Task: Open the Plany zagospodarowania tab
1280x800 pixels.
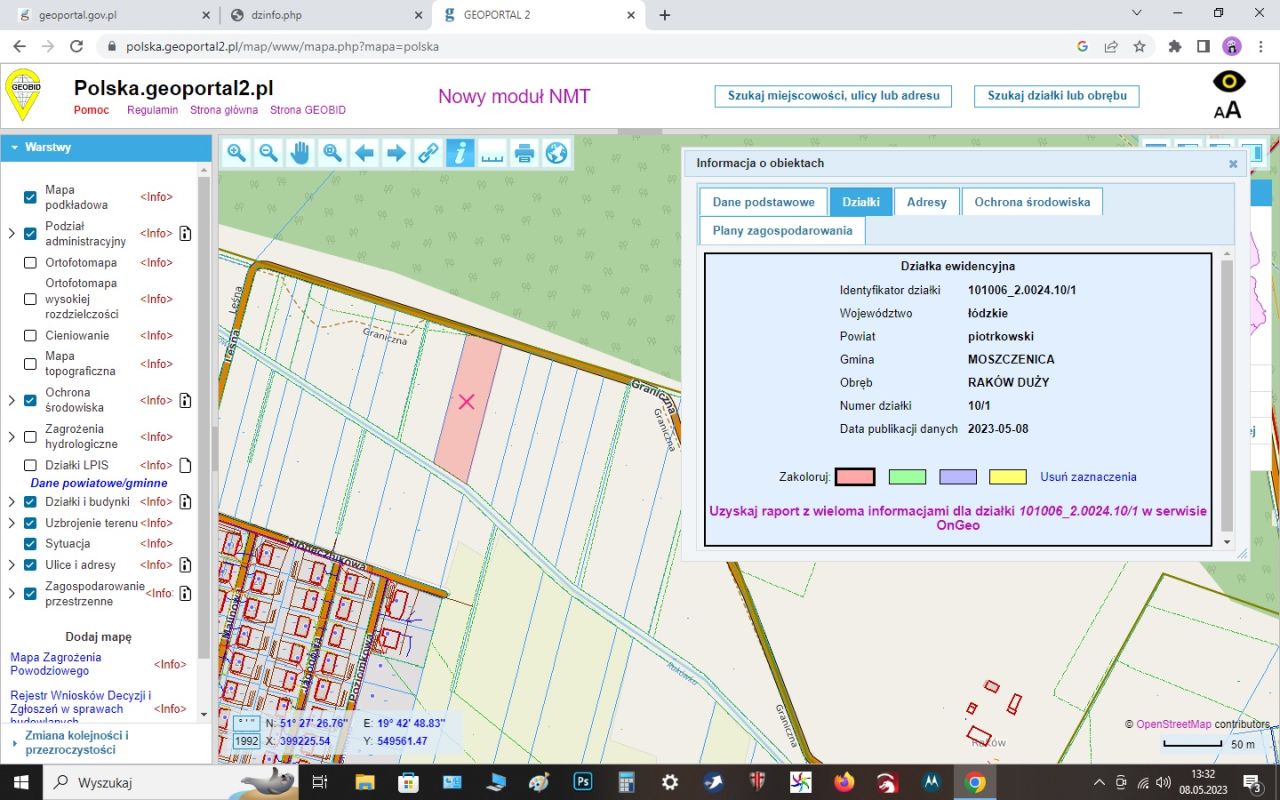Action: tap(782, 231)
